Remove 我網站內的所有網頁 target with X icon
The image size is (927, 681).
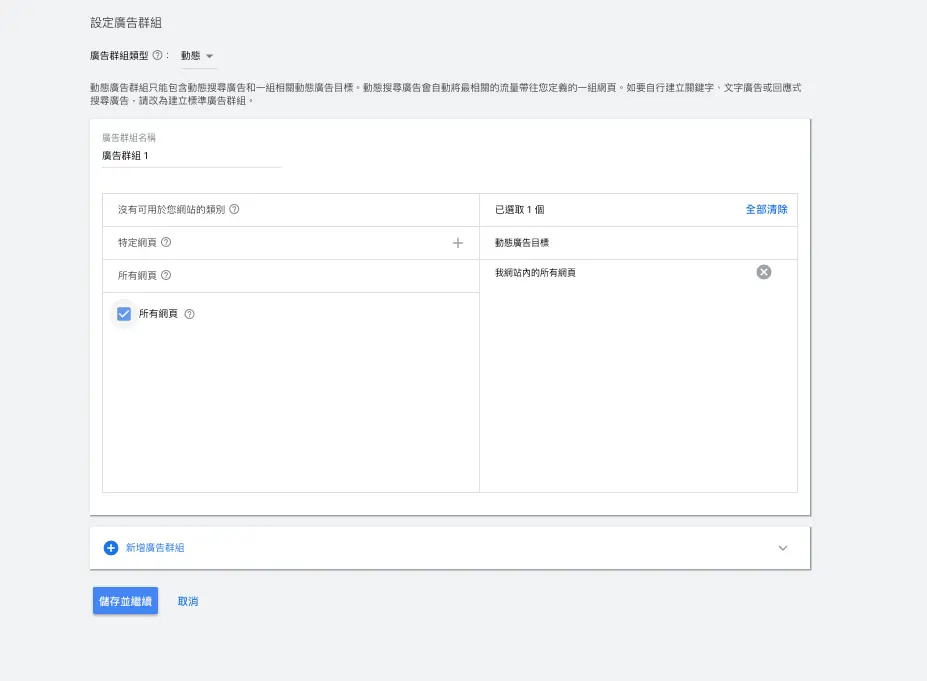tap(764, 272)
